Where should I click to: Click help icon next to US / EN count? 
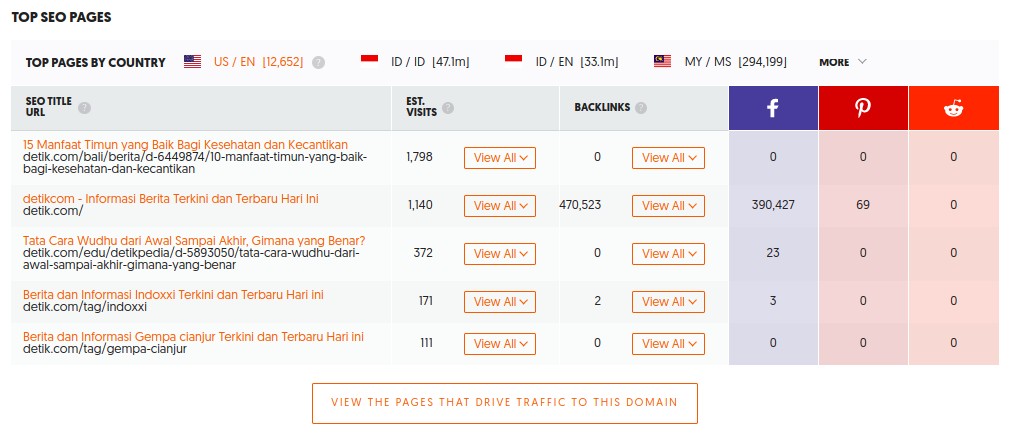(x=318, y=62)
